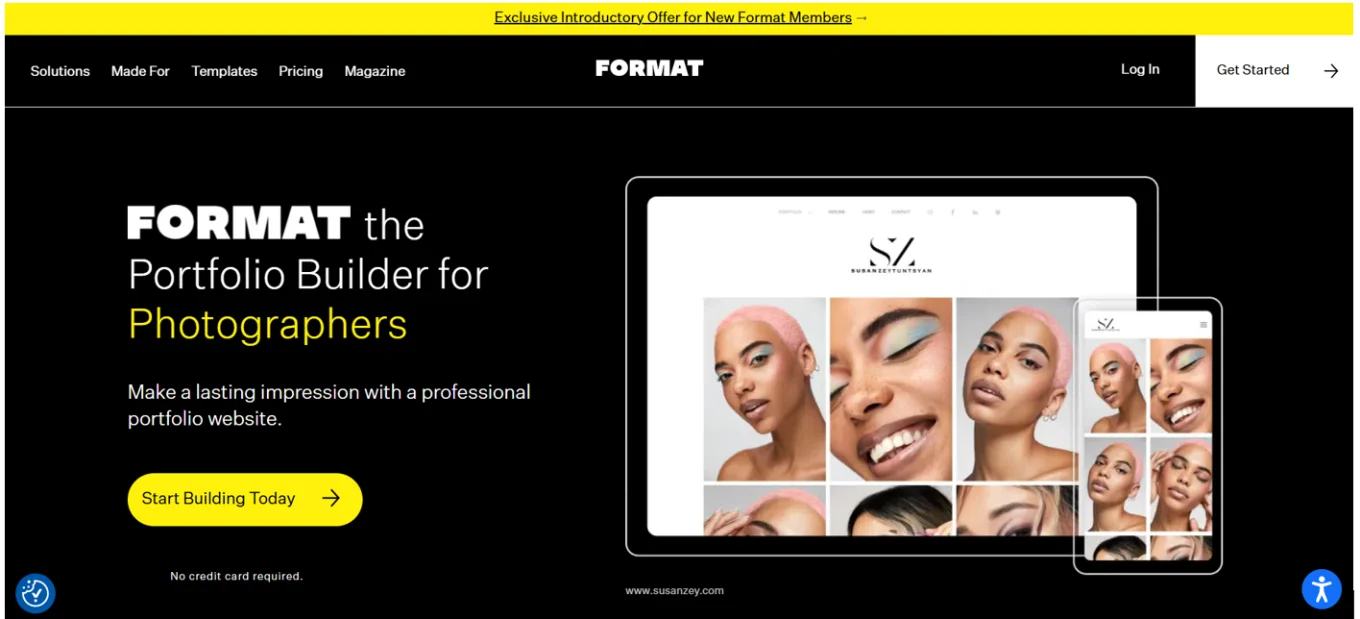Image resolution: width=1360 pixels, height=619 pixels.
Task: Click the arrow inside Start Building Today button
Action: [x=331, y=498]
